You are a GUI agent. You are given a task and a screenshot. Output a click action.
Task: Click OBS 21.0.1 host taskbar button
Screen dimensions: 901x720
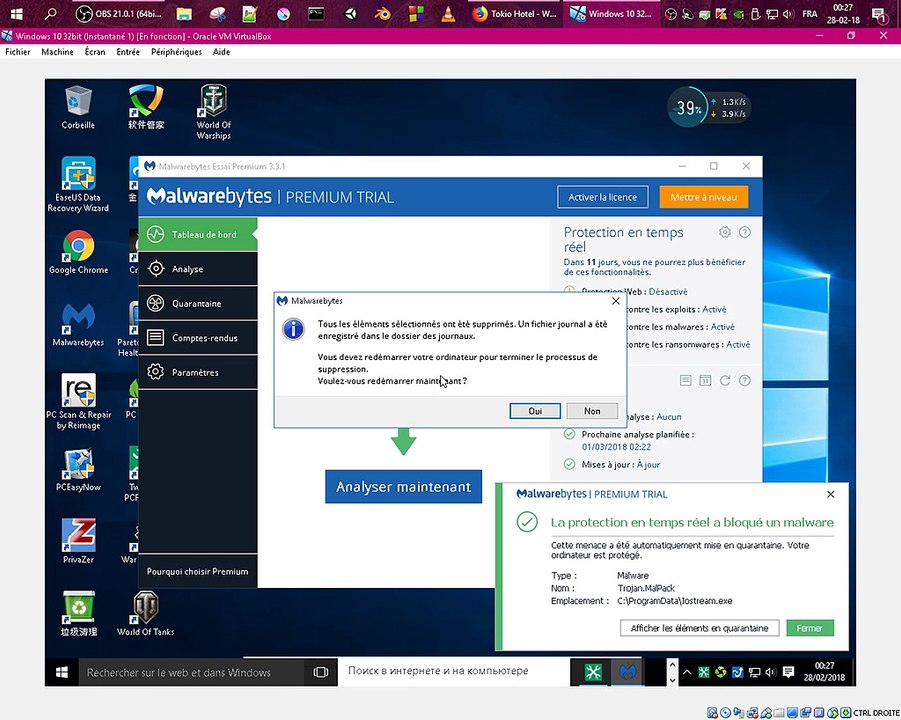pyautogui.click(x=119, y=13)
